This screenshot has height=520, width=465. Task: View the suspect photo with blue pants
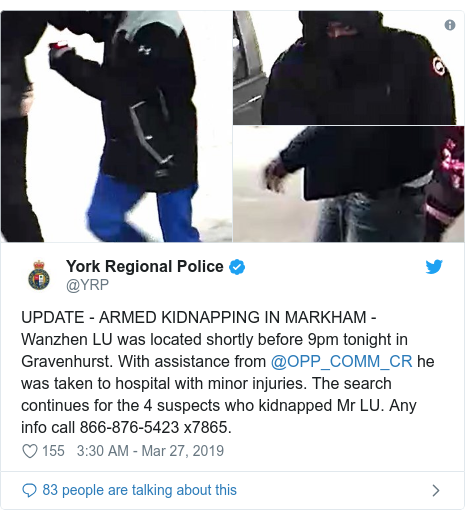(x=116, y=126)
